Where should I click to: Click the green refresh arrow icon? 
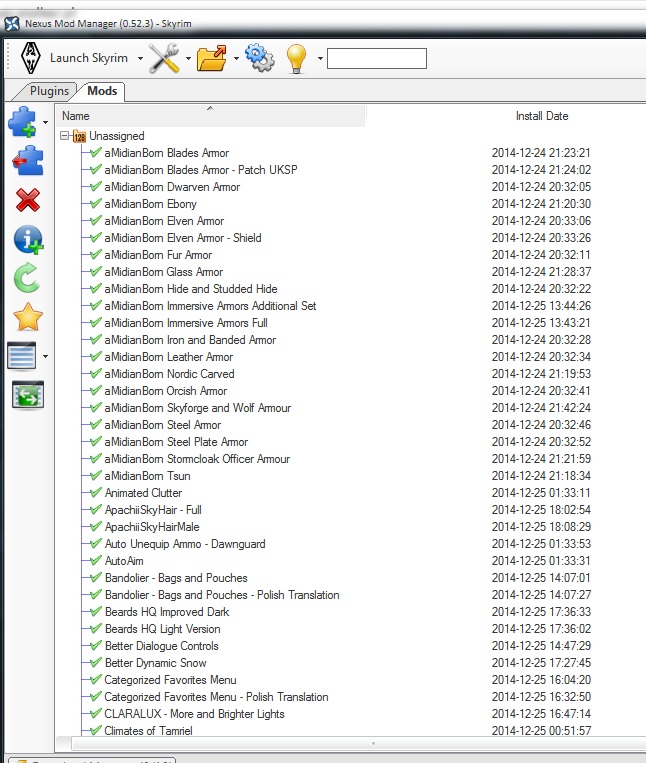click(27, 278)
